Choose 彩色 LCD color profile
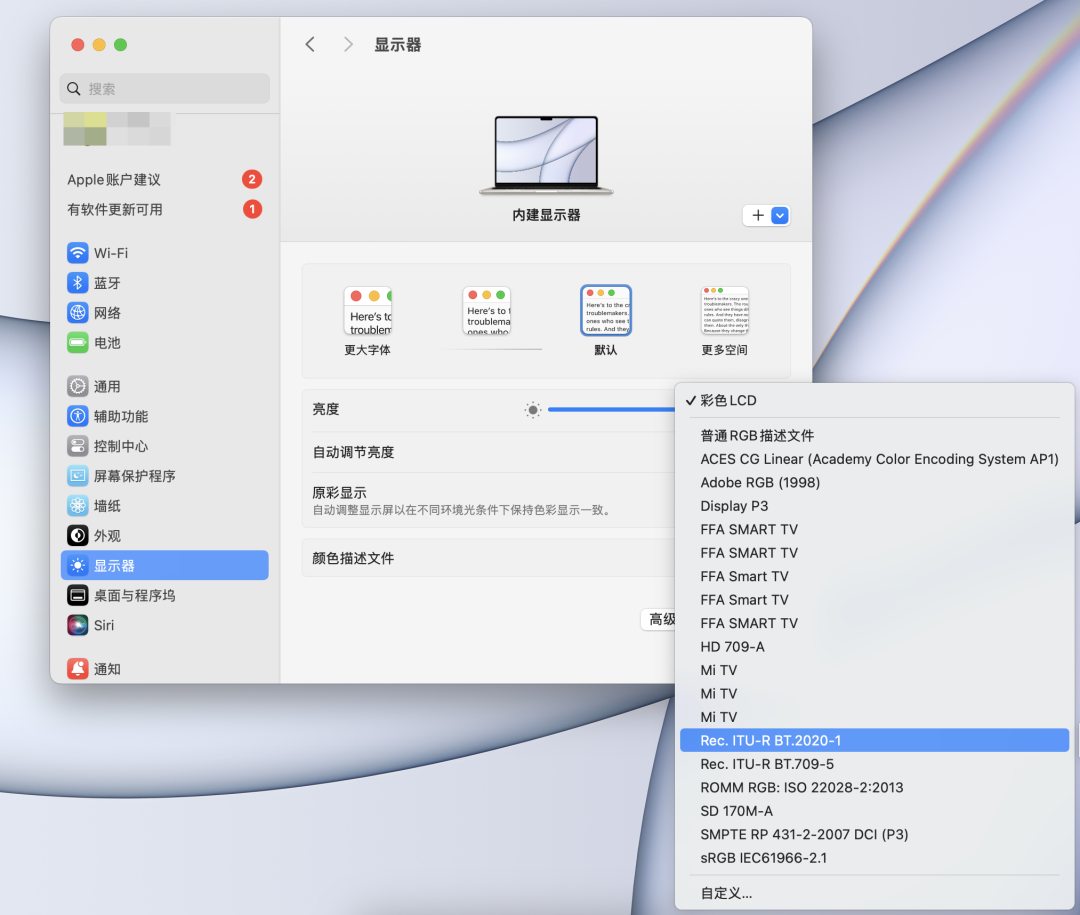This screenshot has width=1080, height=915. (874, 400)
